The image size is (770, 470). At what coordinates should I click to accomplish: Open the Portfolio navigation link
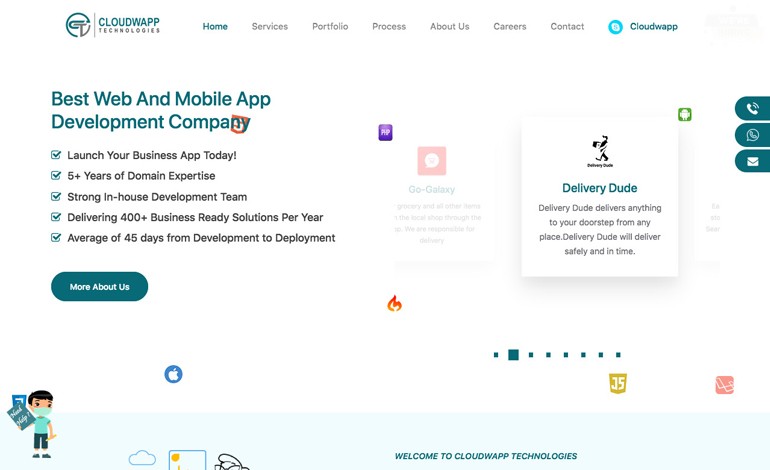[x=330, y=27]
